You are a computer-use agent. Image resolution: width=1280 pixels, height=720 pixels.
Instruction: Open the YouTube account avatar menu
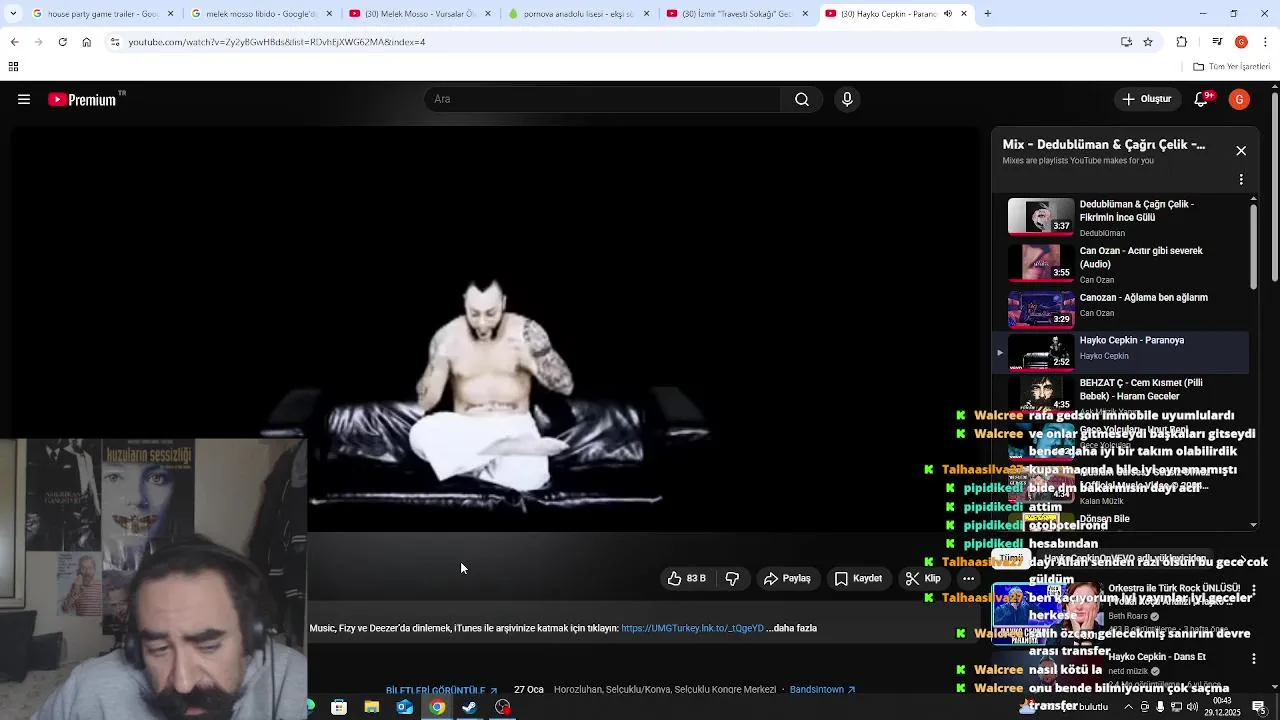click(1239, 99)
